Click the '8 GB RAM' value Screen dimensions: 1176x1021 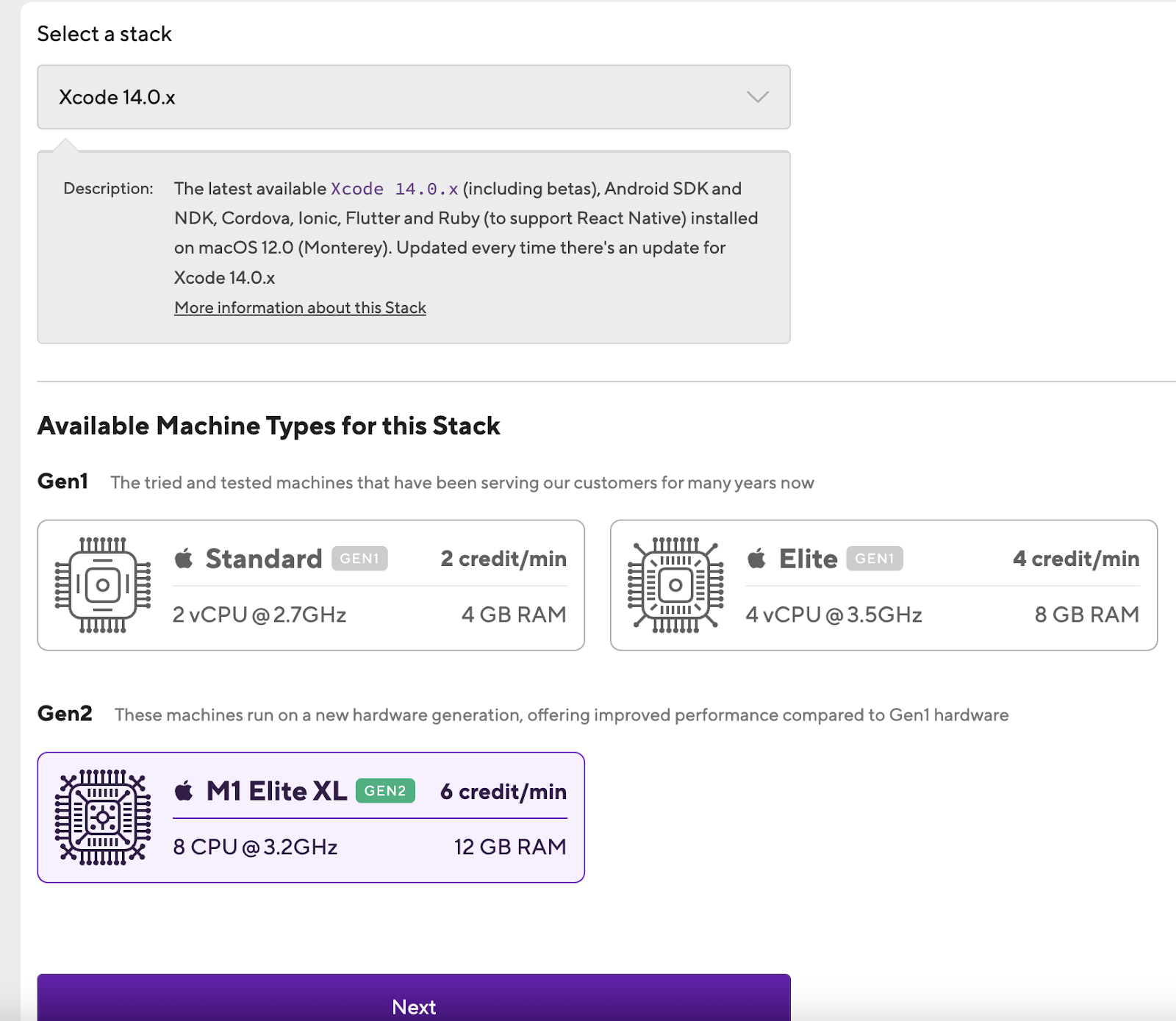[1086, 615]
